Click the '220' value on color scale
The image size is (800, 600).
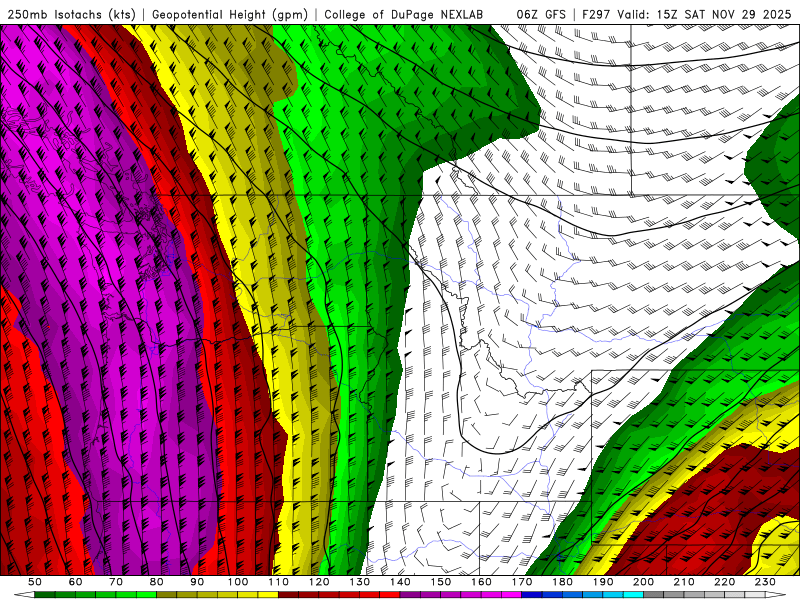(724, 582)
